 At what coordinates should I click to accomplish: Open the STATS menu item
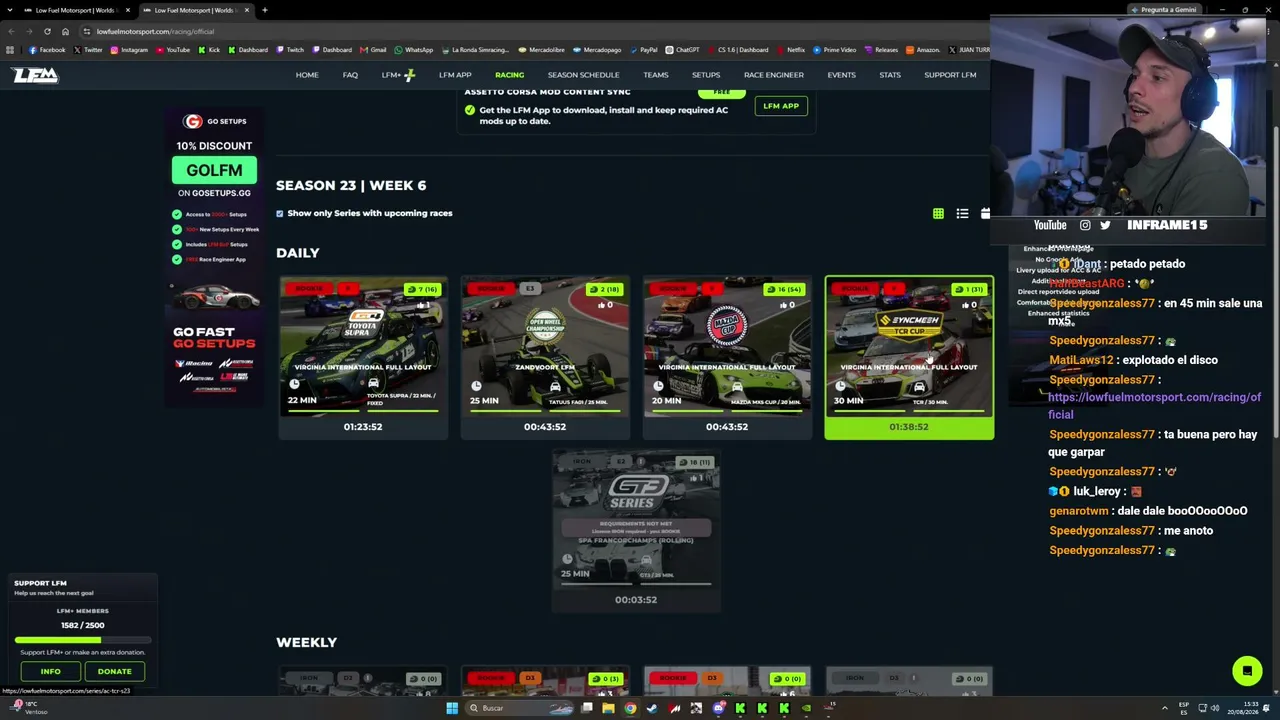[890, 75]
